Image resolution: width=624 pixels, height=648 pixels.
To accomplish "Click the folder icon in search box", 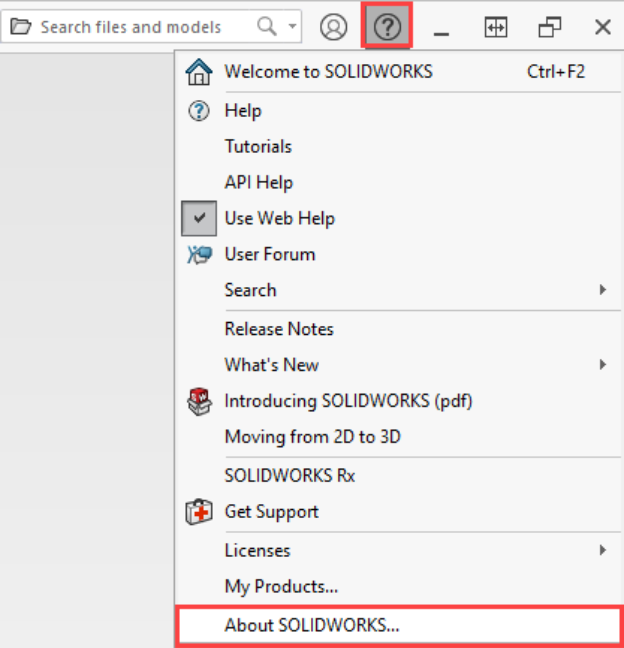I will point(21,27).
